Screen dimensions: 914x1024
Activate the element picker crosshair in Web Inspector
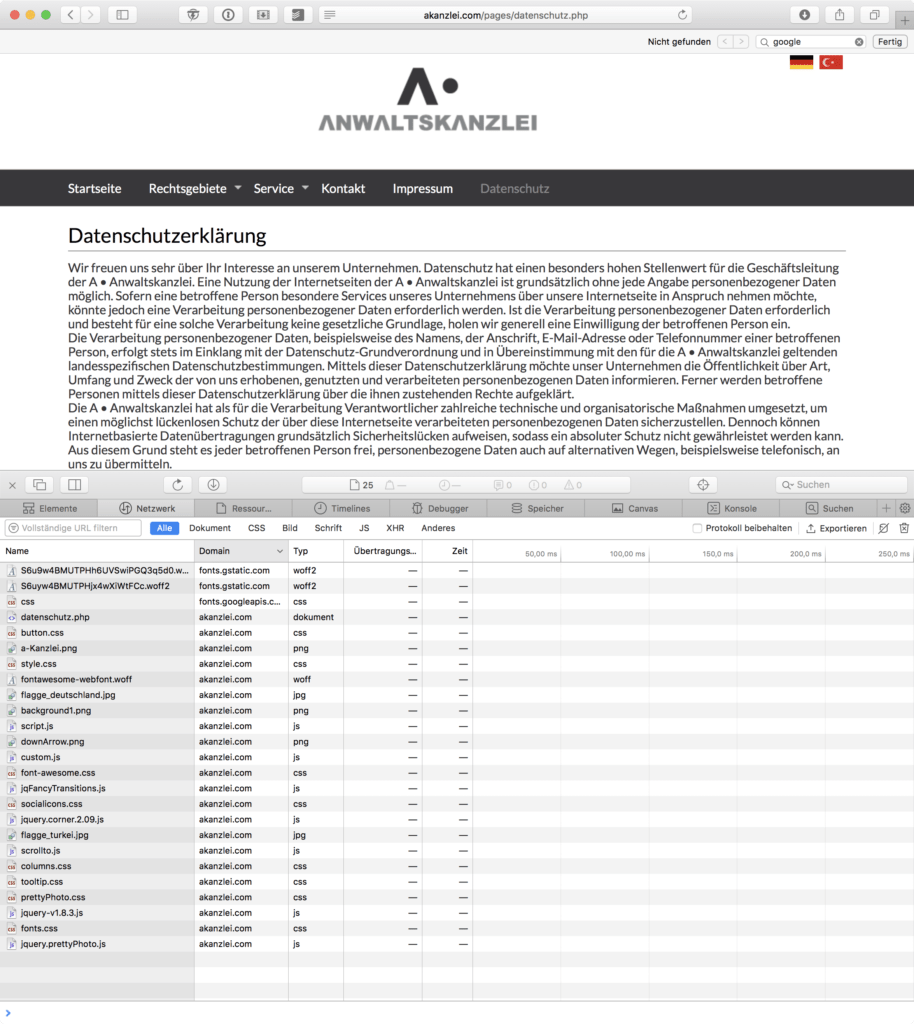702,484
